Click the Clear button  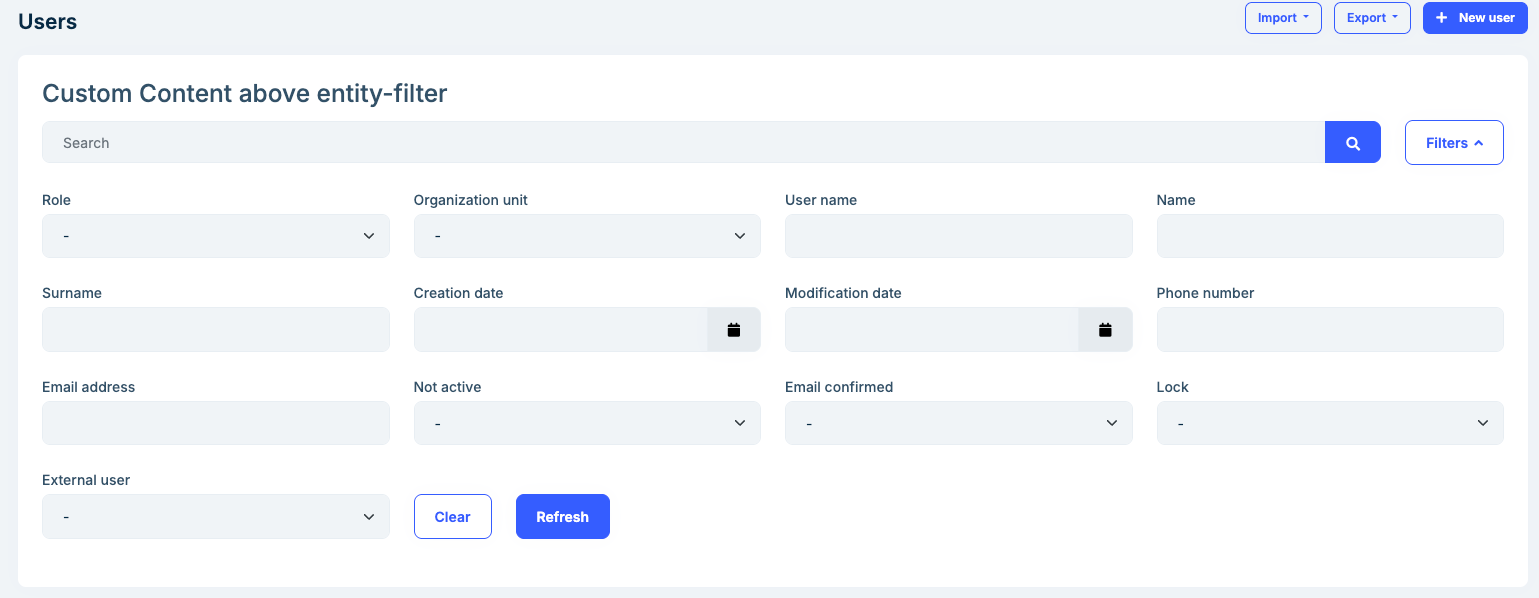pos(452,516)
